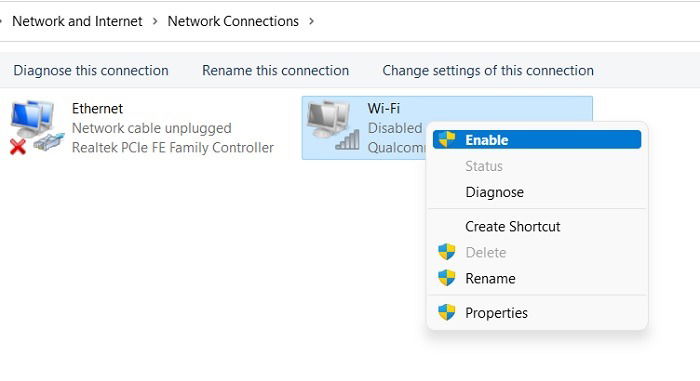Click Rename this connection toolbar command
Image resolution: width=700 pixels, height=381 pixels.
point(275,70)
